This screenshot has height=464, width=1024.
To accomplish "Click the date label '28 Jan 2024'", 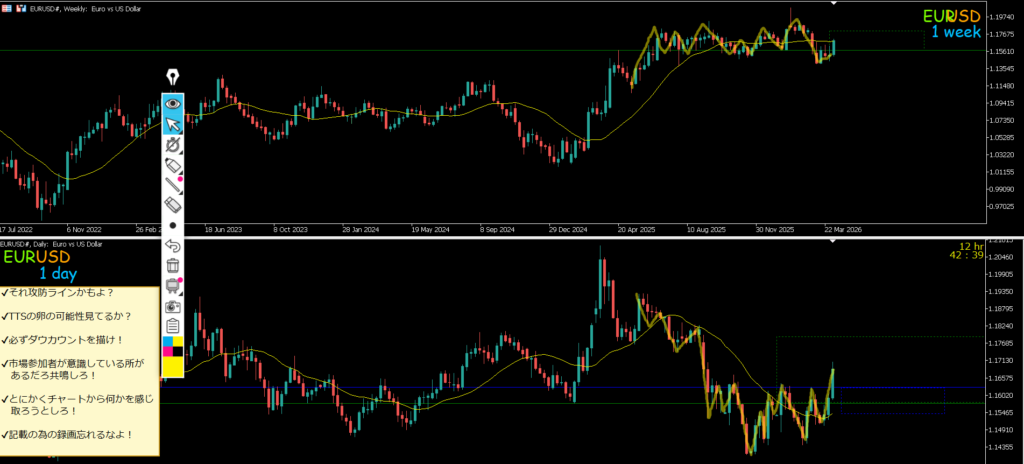I will (360, 230).
